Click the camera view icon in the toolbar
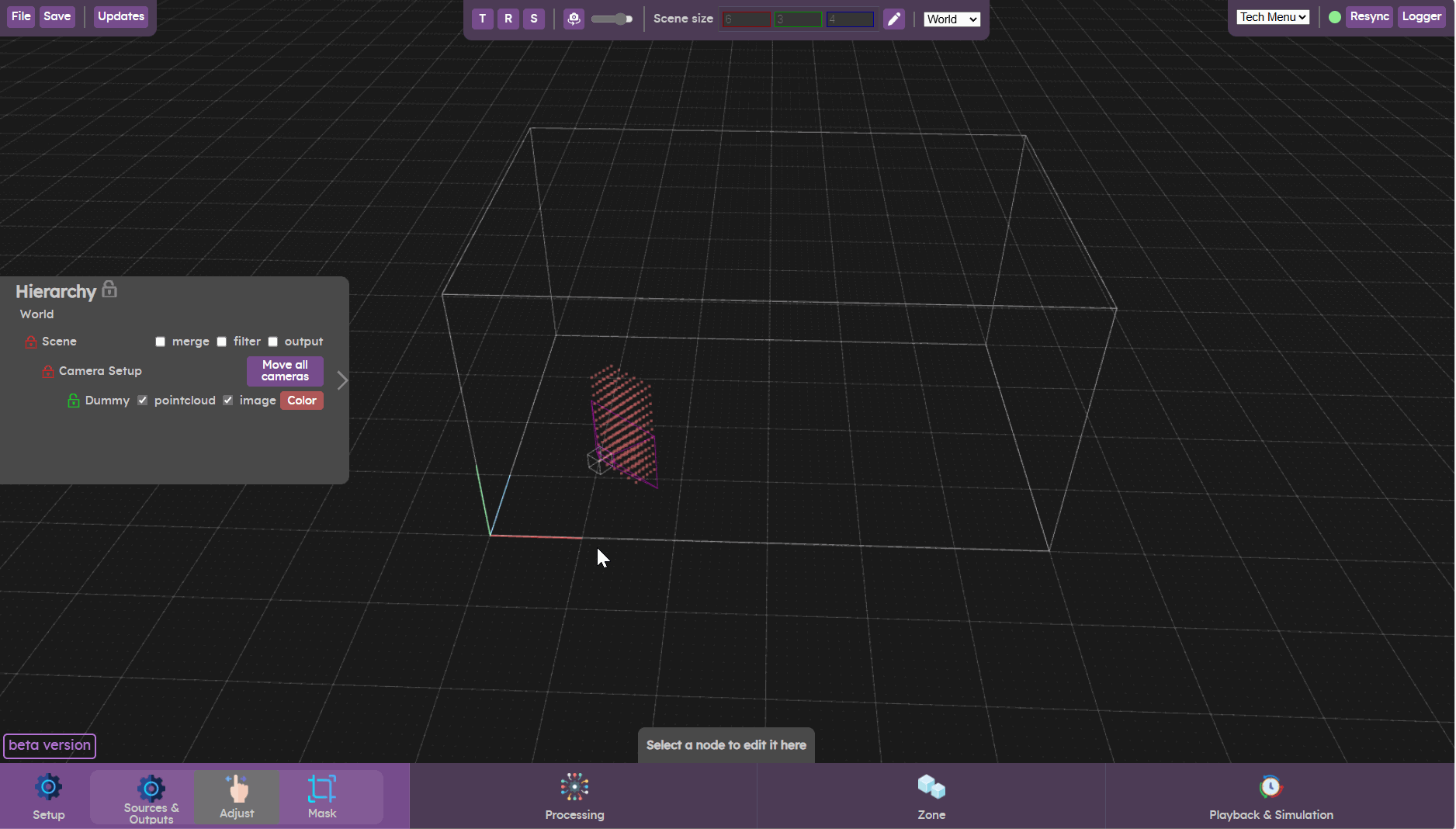This screenshot has width=1456, height=829. [574, 19]
